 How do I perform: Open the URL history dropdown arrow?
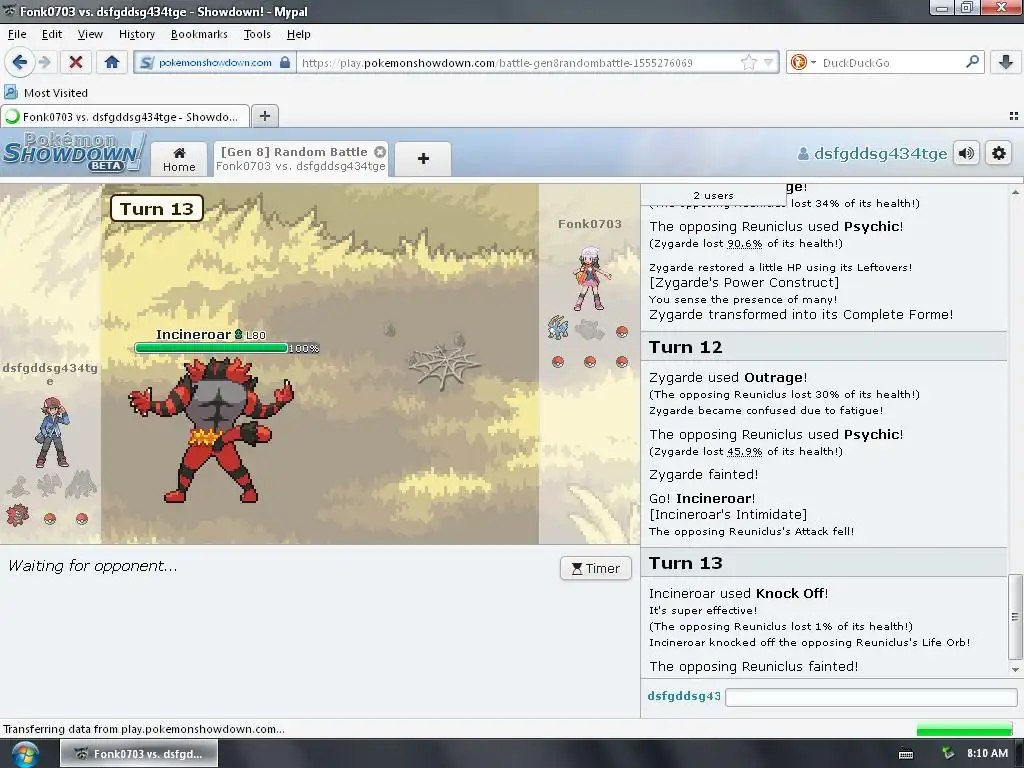(x=769, y=62)
